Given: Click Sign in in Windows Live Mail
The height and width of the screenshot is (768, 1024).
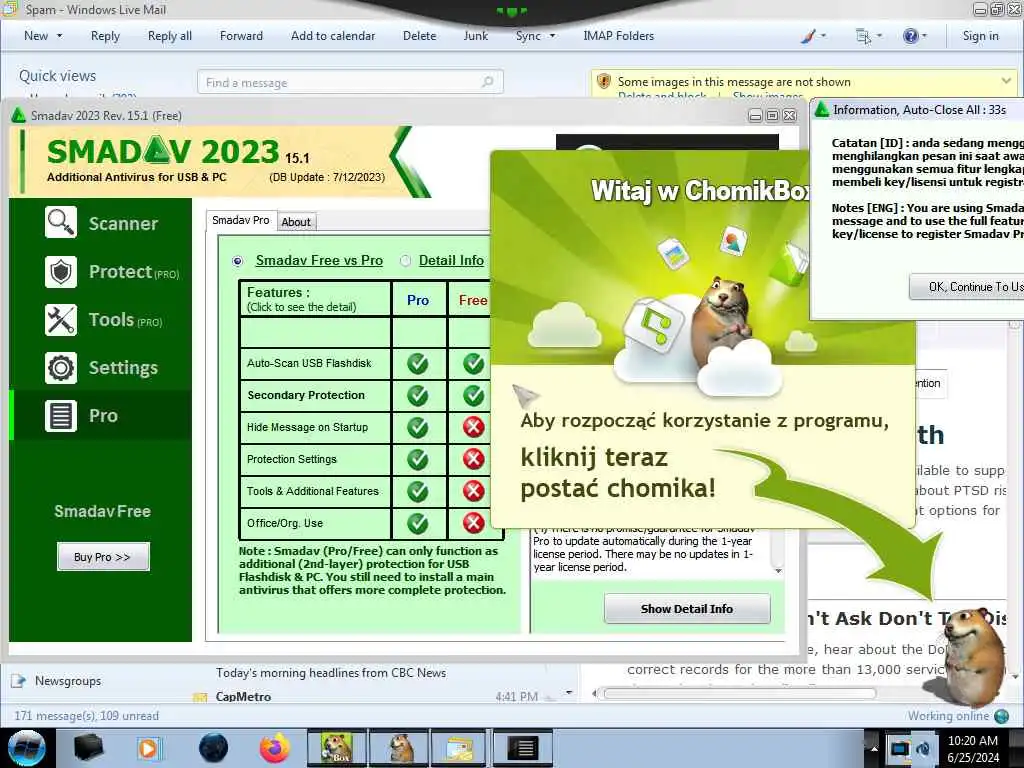Looking at the screenshot, I should click(980, 36).
